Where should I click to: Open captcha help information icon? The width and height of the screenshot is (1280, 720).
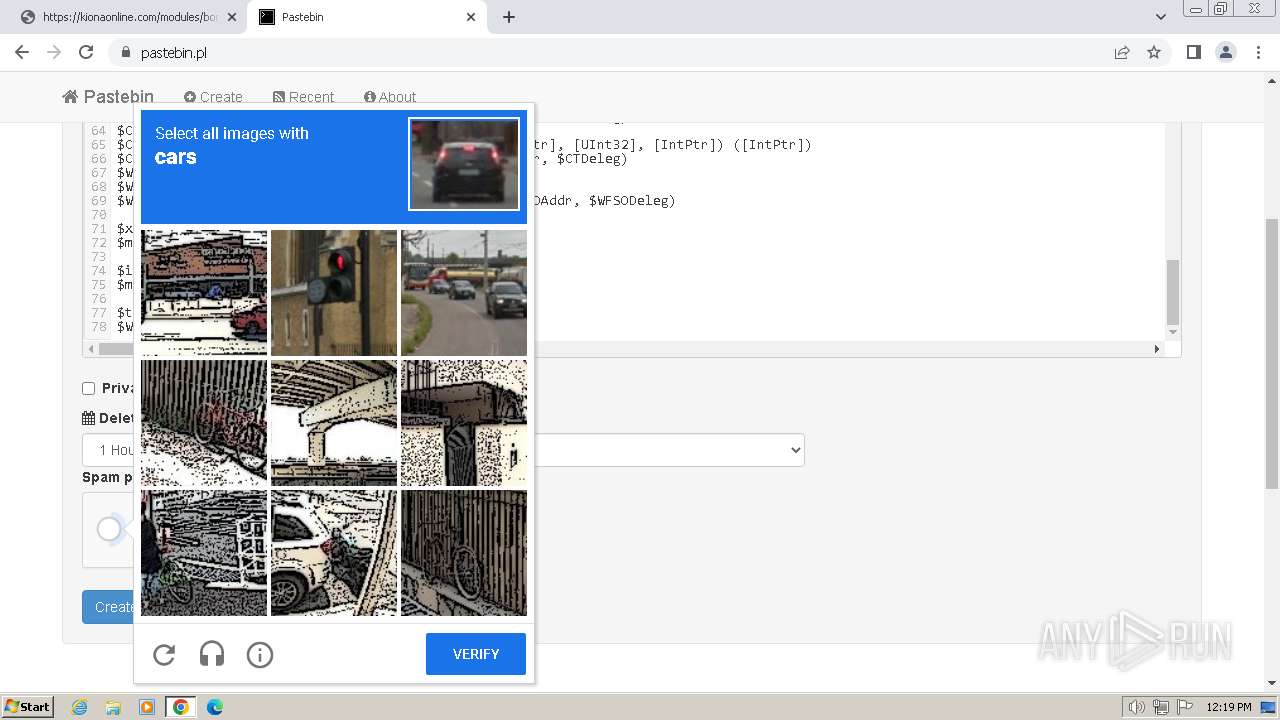click(x=260, y=655)
